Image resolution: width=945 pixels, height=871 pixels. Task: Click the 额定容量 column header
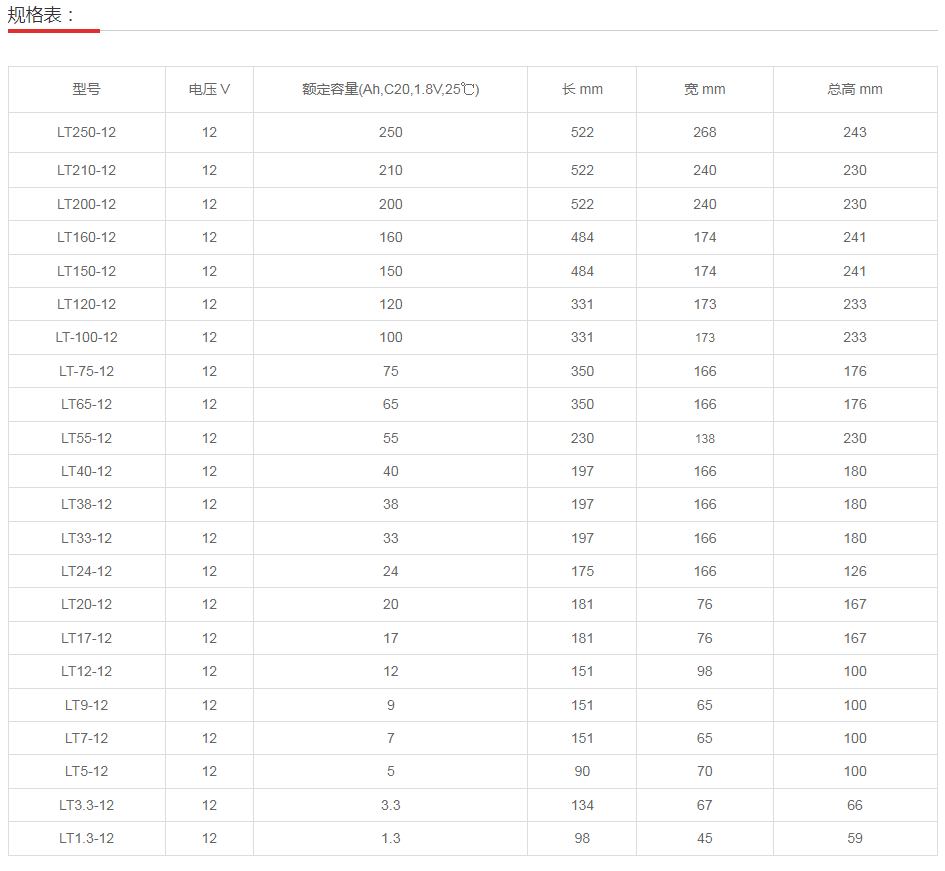coord(390,89)
